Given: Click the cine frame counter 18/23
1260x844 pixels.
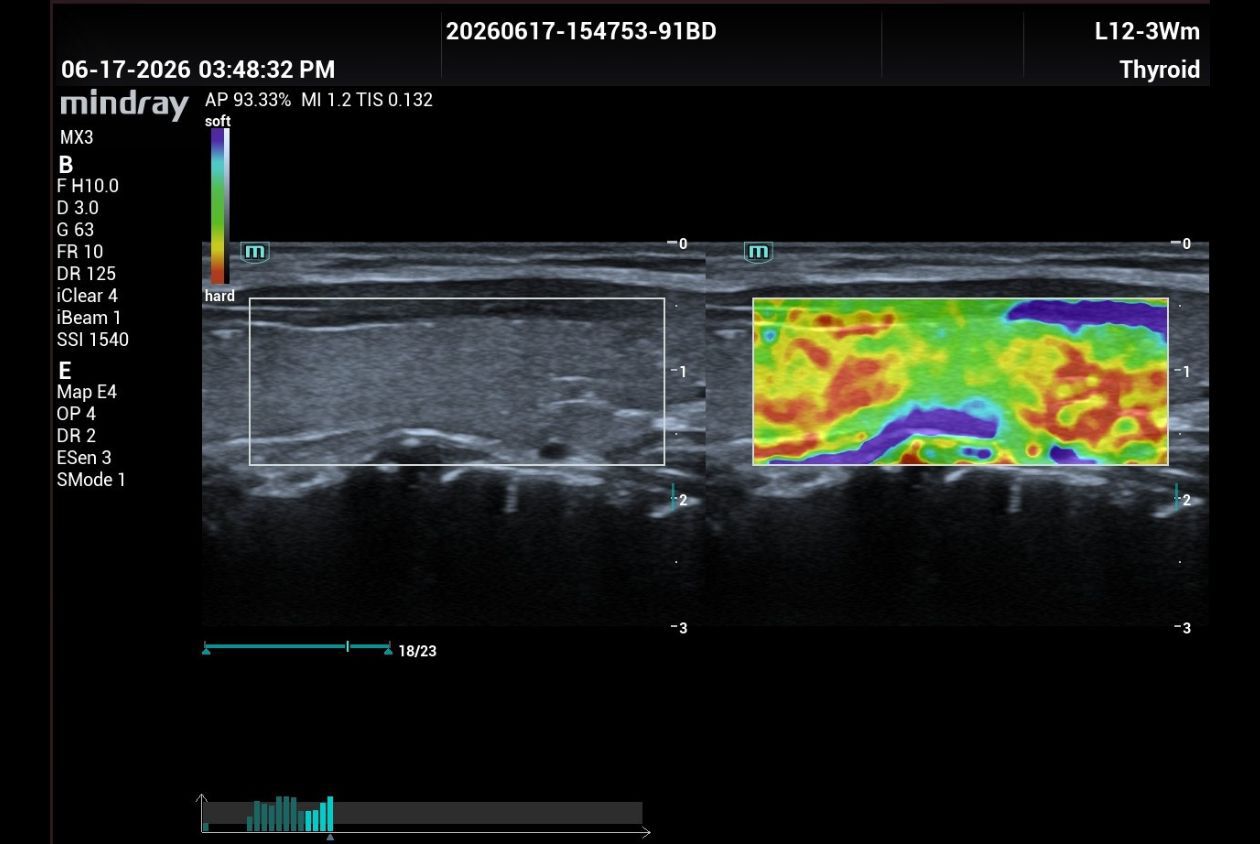Looking at the screenshot, I should coord(417,651).
